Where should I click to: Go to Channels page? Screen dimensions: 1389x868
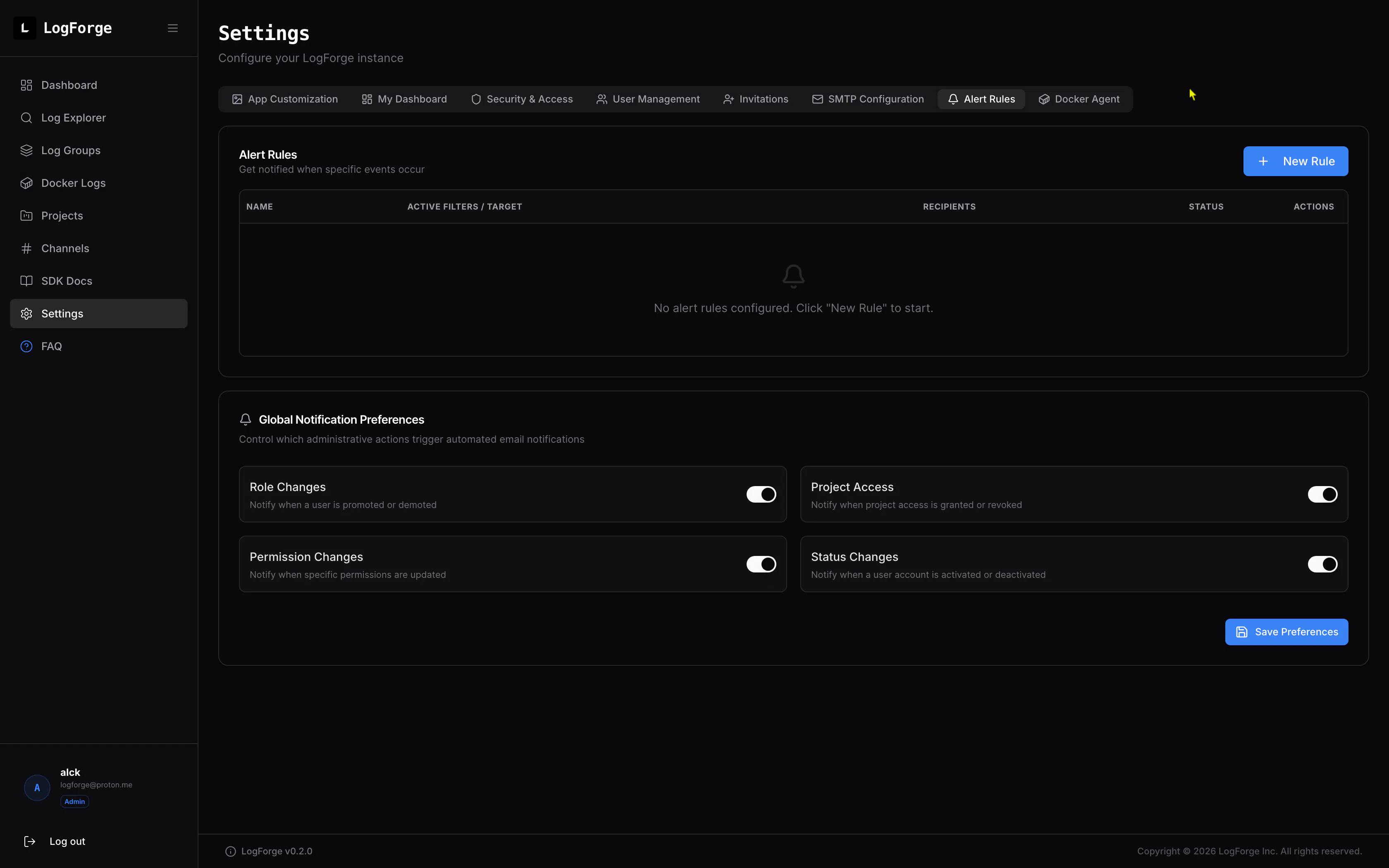(99, 248)
